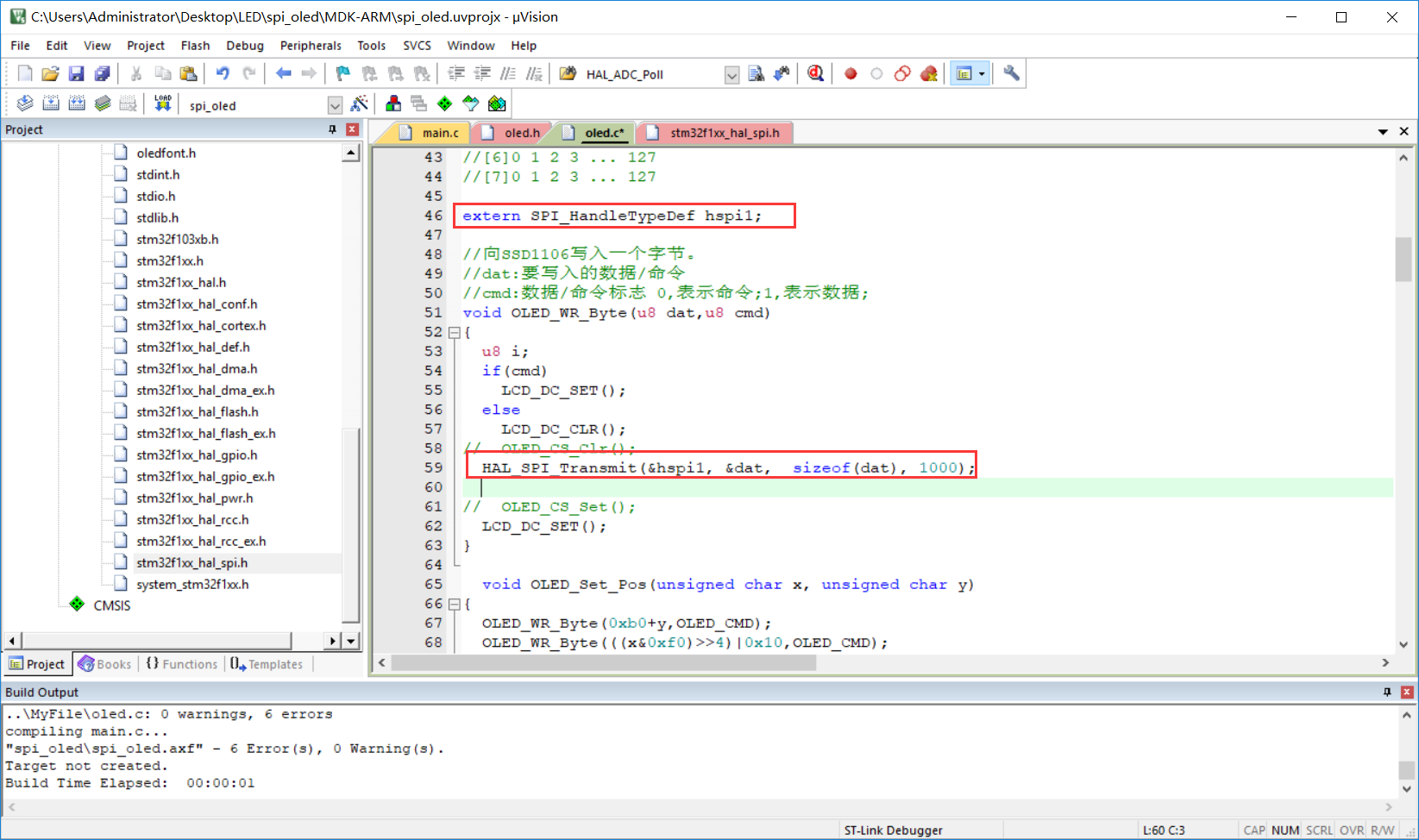This screenshot has height=840, width=1419.
Task: Navigate backwards with the blue arrow
Action: click(x=283, y=74)
